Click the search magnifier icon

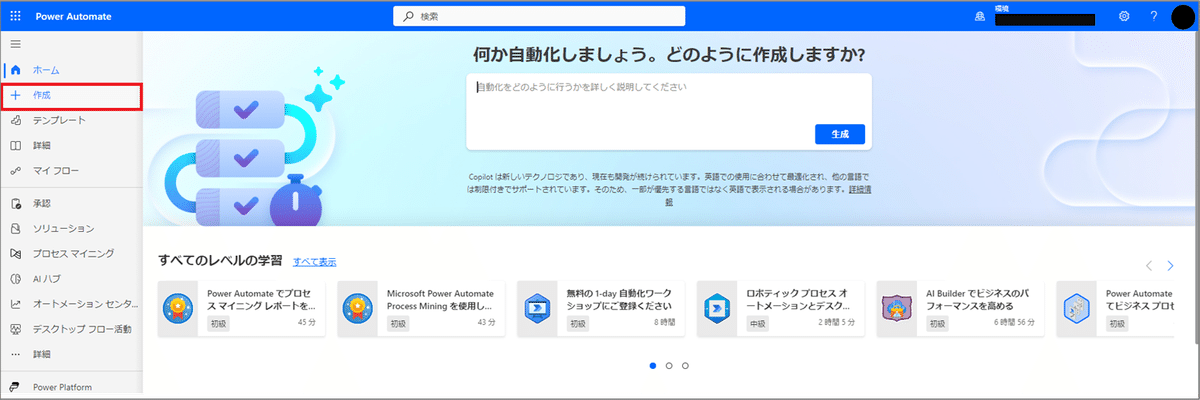(408, 17)
